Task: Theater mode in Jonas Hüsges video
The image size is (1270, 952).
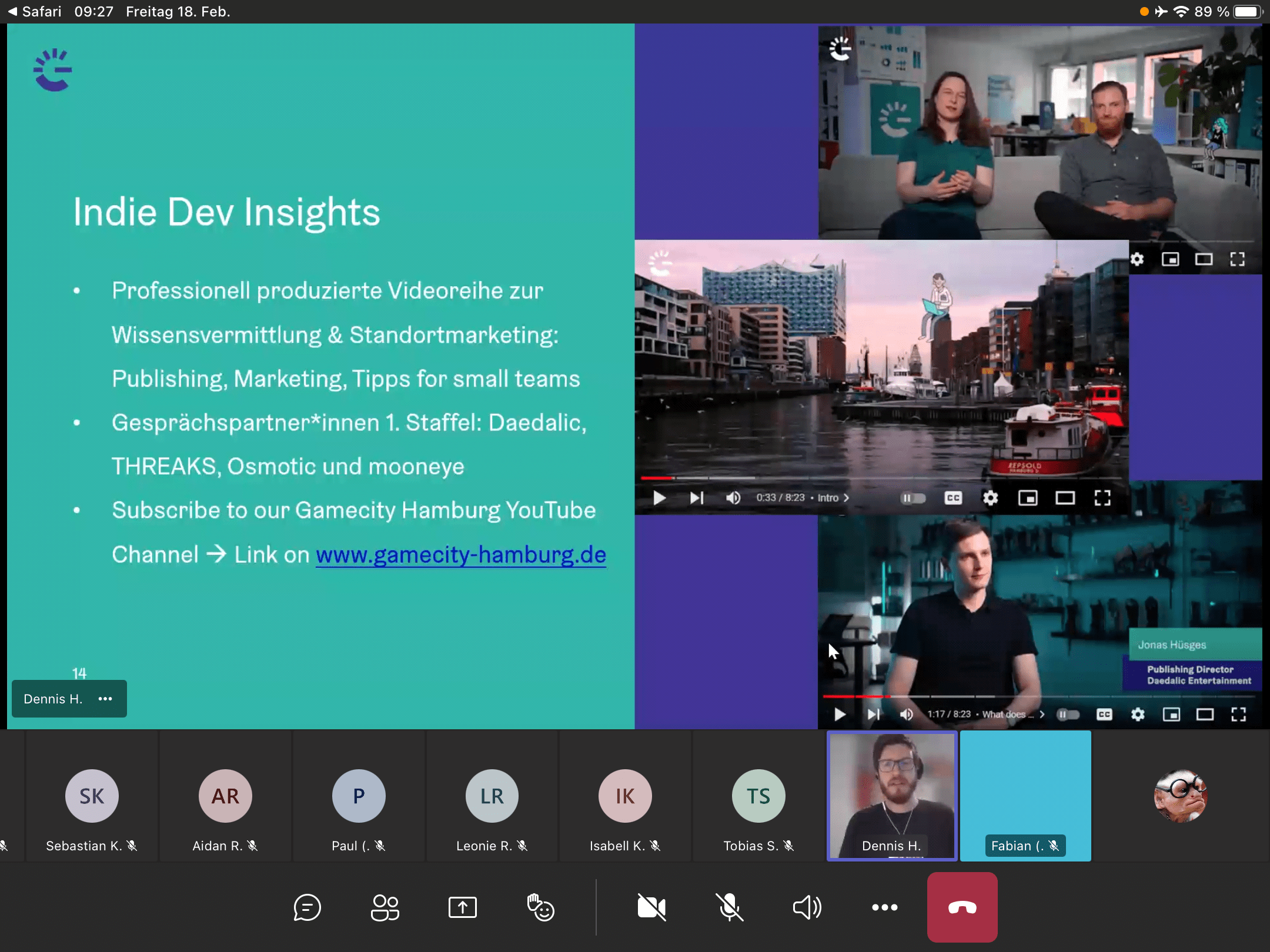Action: pos(1205,715)
